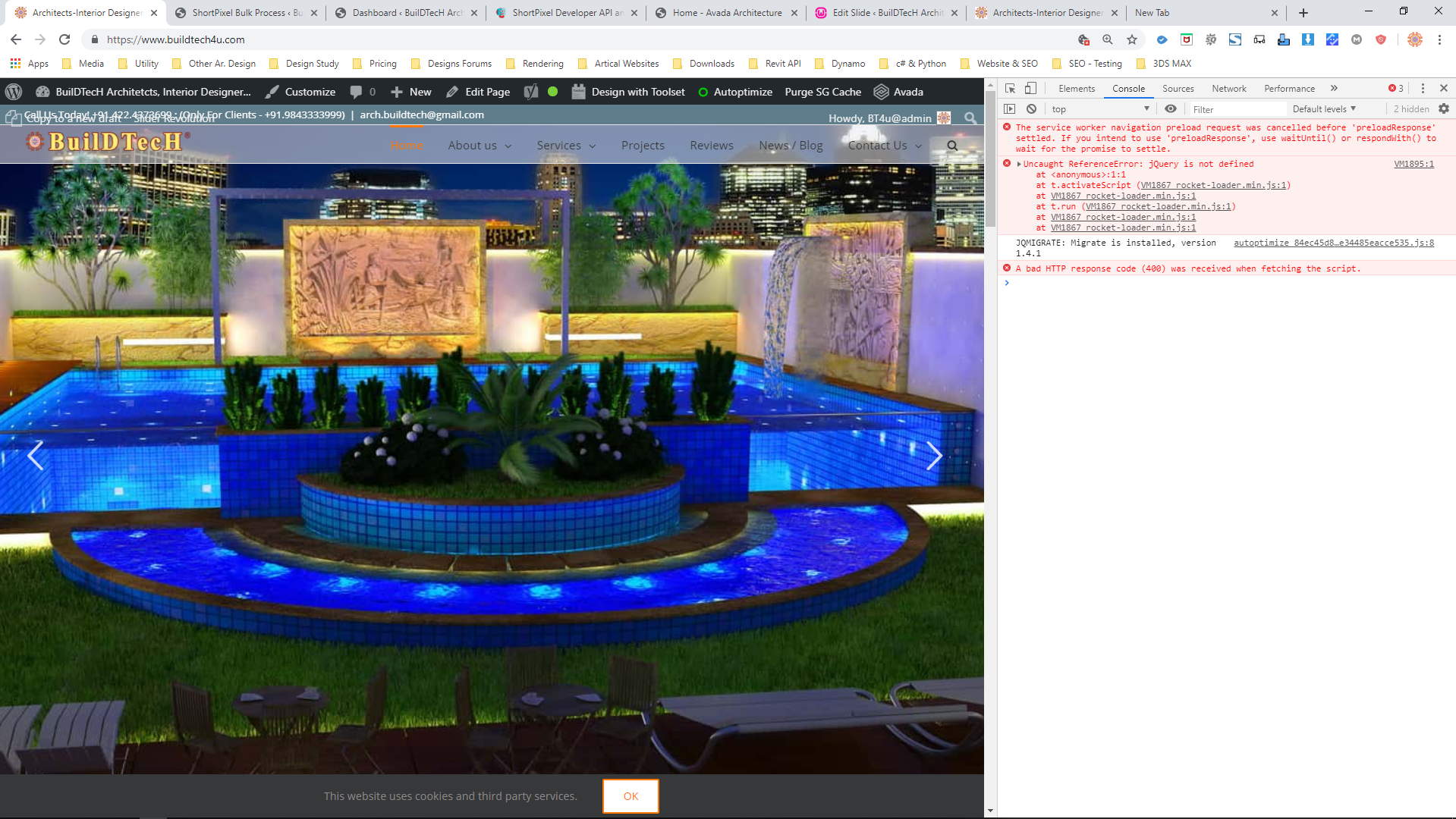
Task: Click the browser back arrow
Action: 16,39
